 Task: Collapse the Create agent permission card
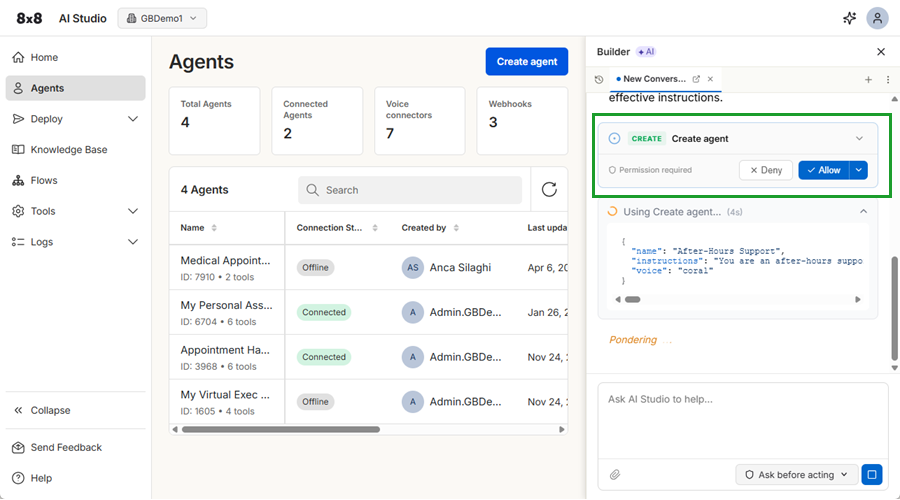point(859,138)
